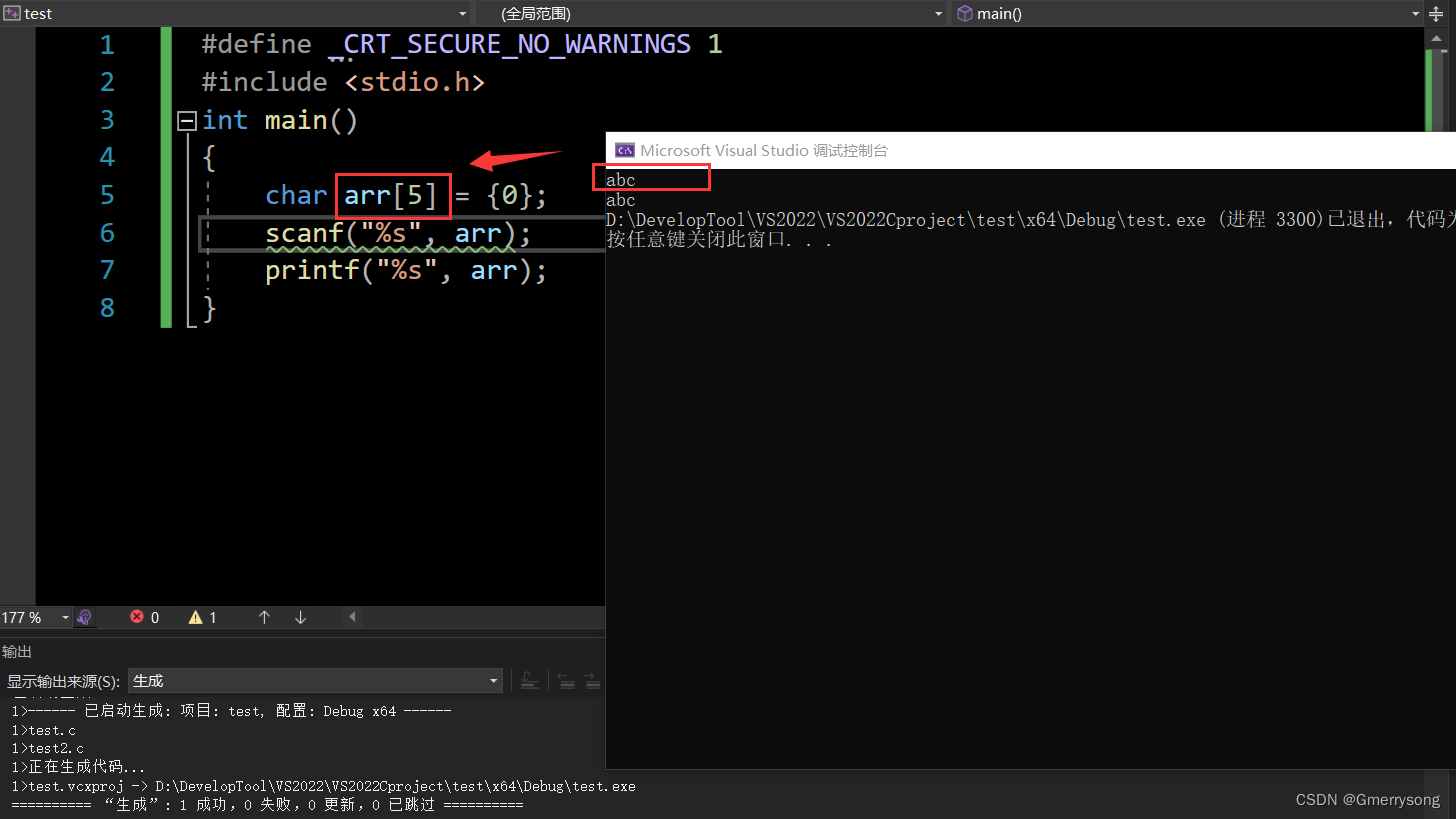Viewport: 1456px width, 819px height.
Task: Go to next issue with down arrow
Action: (x=300, y=617)
